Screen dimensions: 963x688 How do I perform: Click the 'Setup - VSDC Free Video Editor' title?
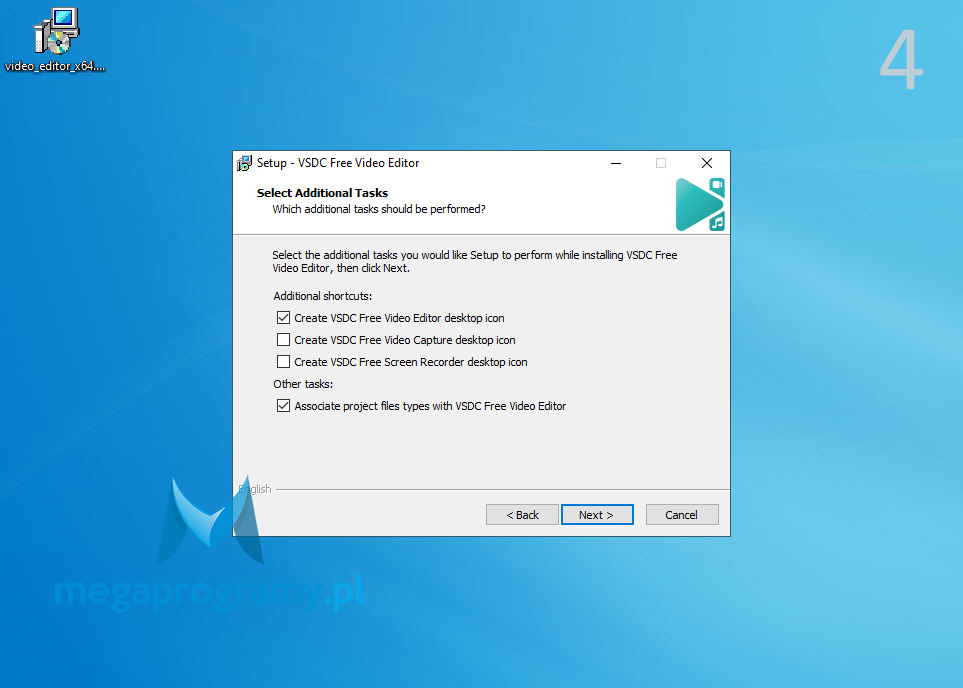[338, 163]
